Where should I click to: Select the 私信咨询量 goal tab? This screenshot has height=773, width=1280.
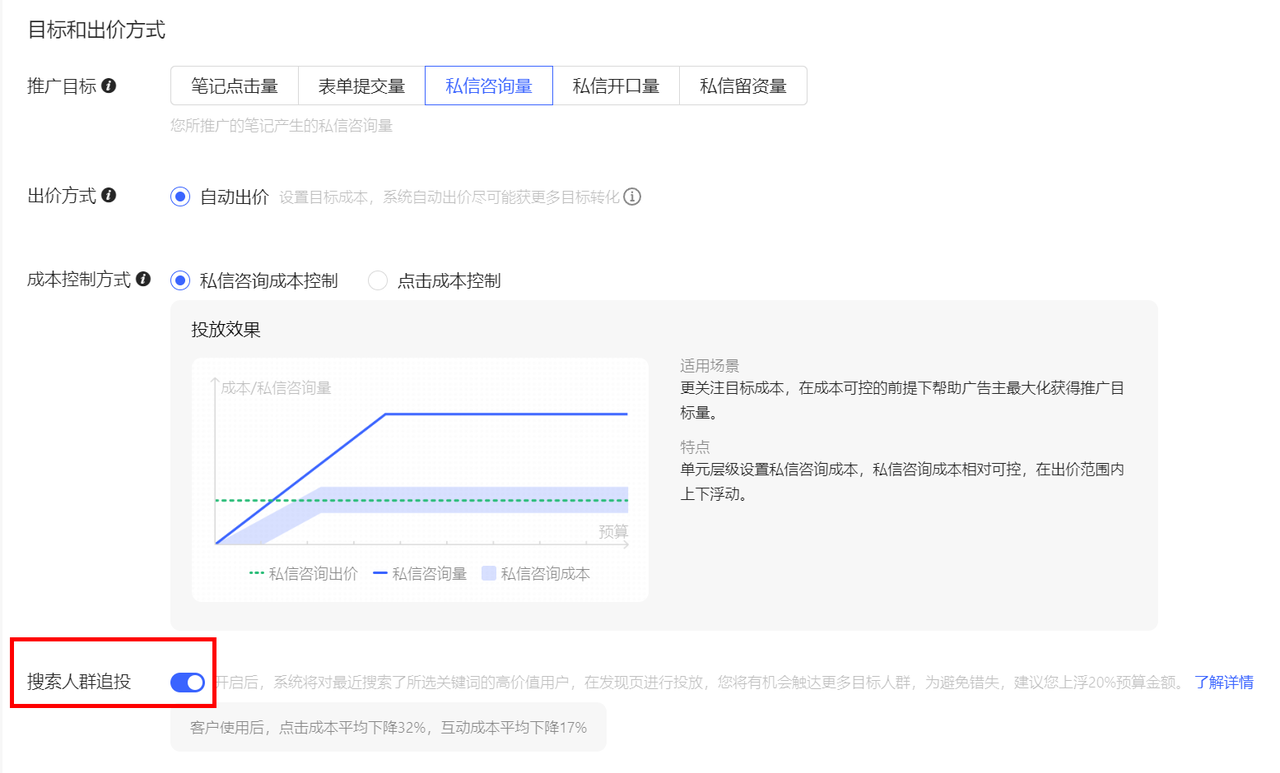(489, 86)
